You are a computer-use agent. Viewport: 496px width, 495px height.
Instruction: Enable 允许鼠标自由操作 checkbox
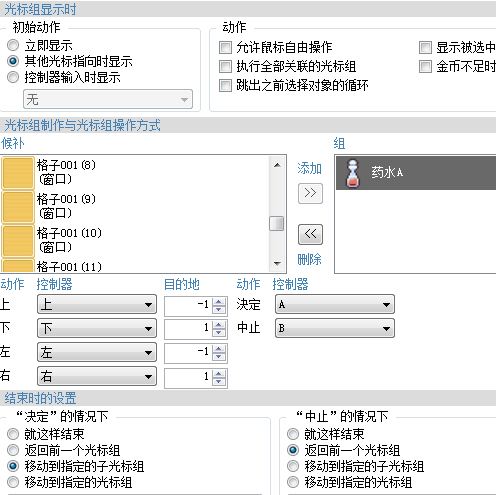(x=225, y=47)
